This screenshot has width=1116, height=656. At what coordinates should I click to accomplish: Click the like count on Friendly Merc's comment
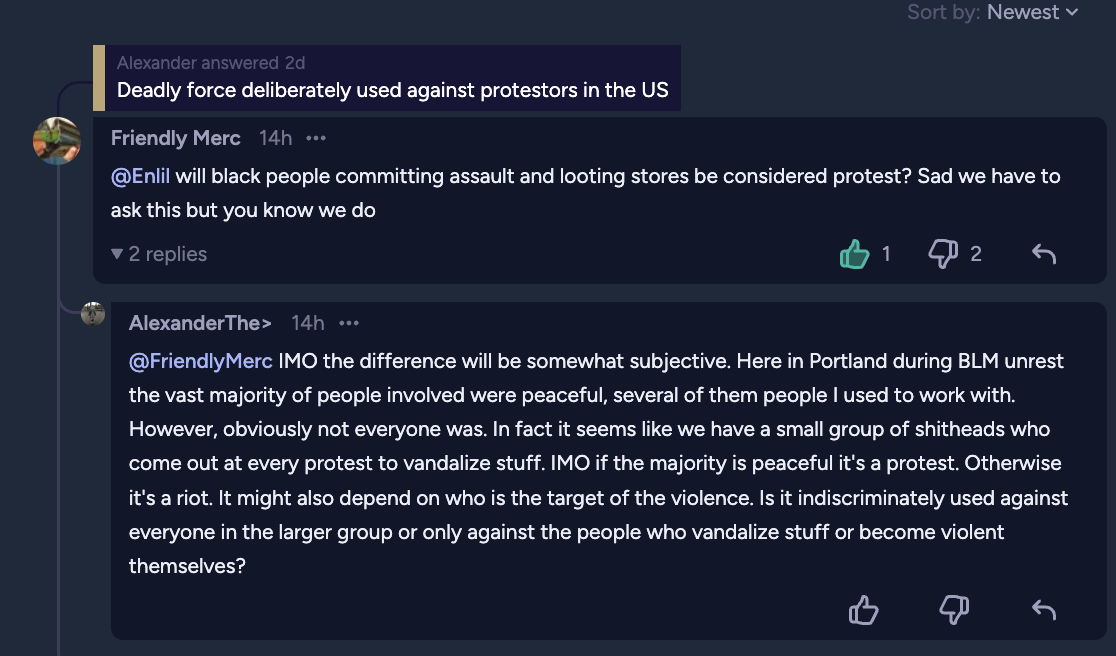coord(886,254)
